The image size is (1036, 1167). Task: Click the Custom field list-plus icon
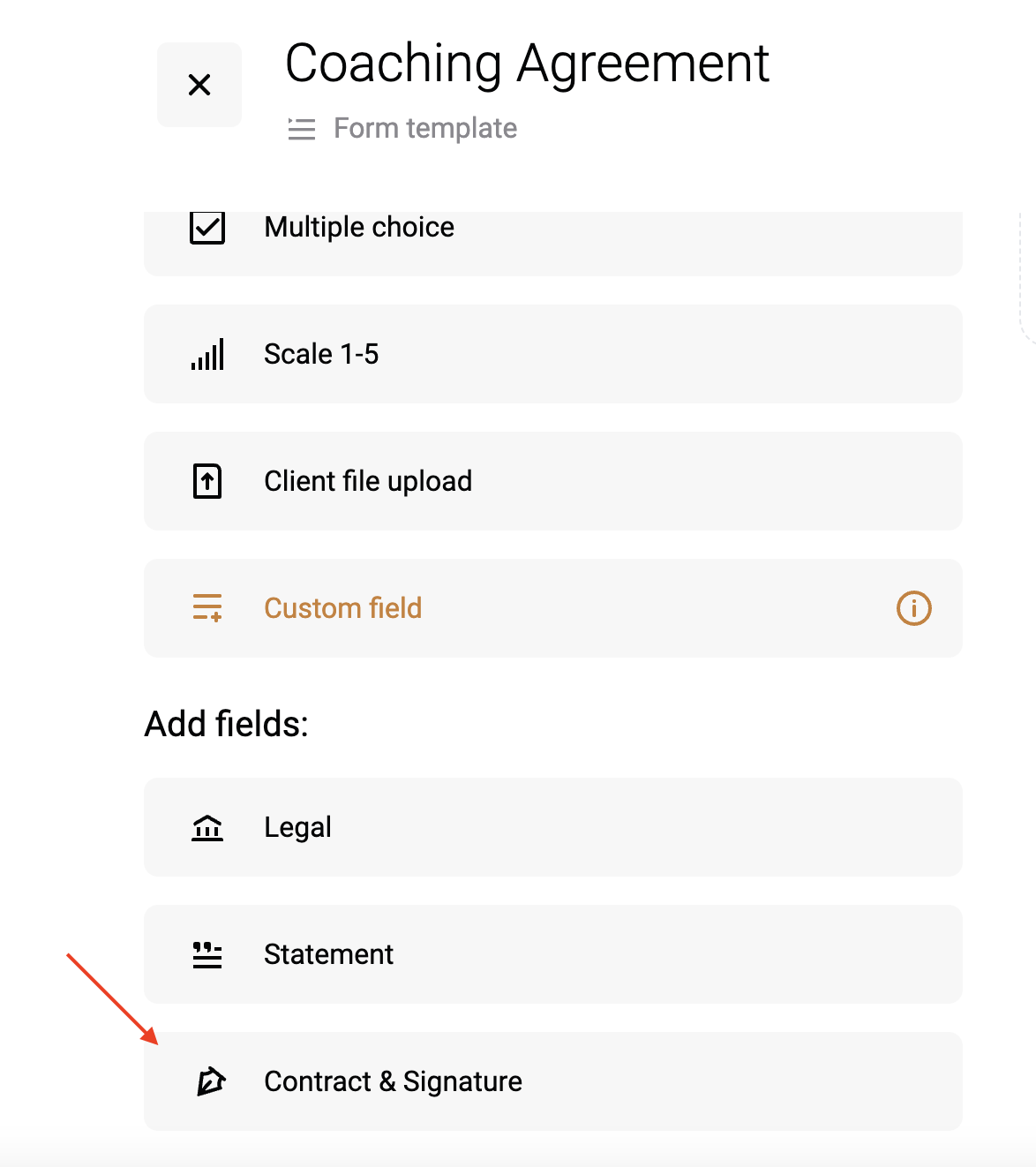[x=207, y=608]
